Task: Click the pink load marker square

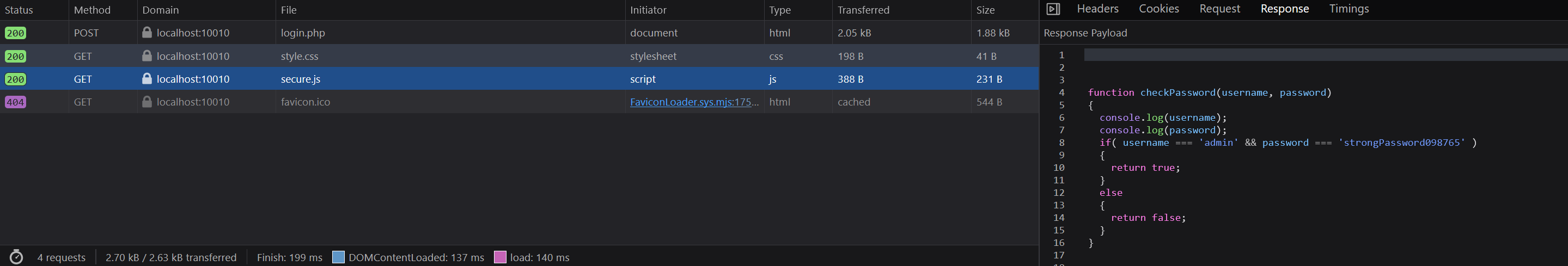Action: 500,257
